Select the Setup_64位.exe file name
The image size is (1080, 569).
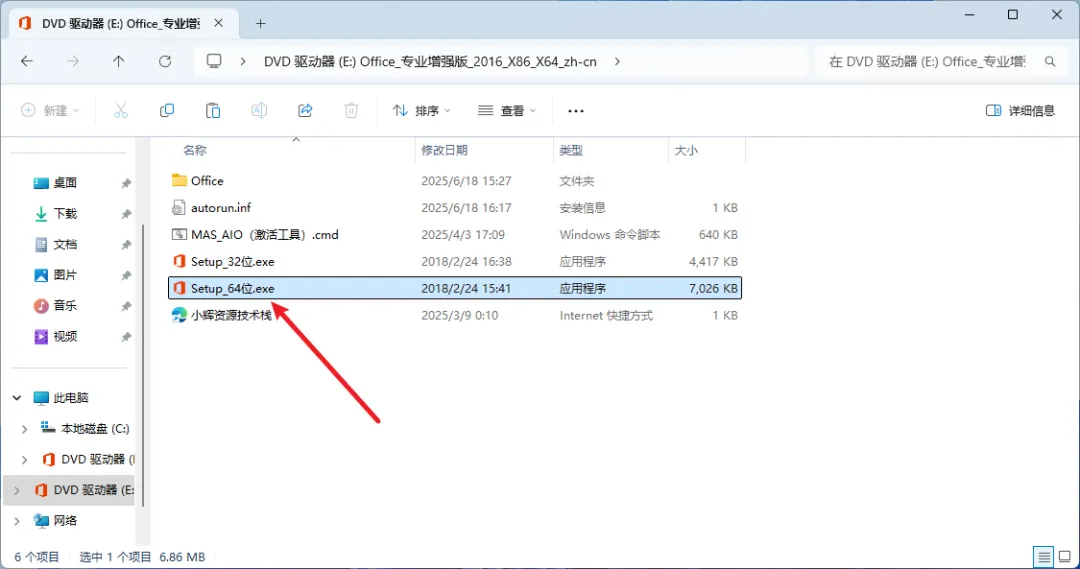click(x=233, y=288)
